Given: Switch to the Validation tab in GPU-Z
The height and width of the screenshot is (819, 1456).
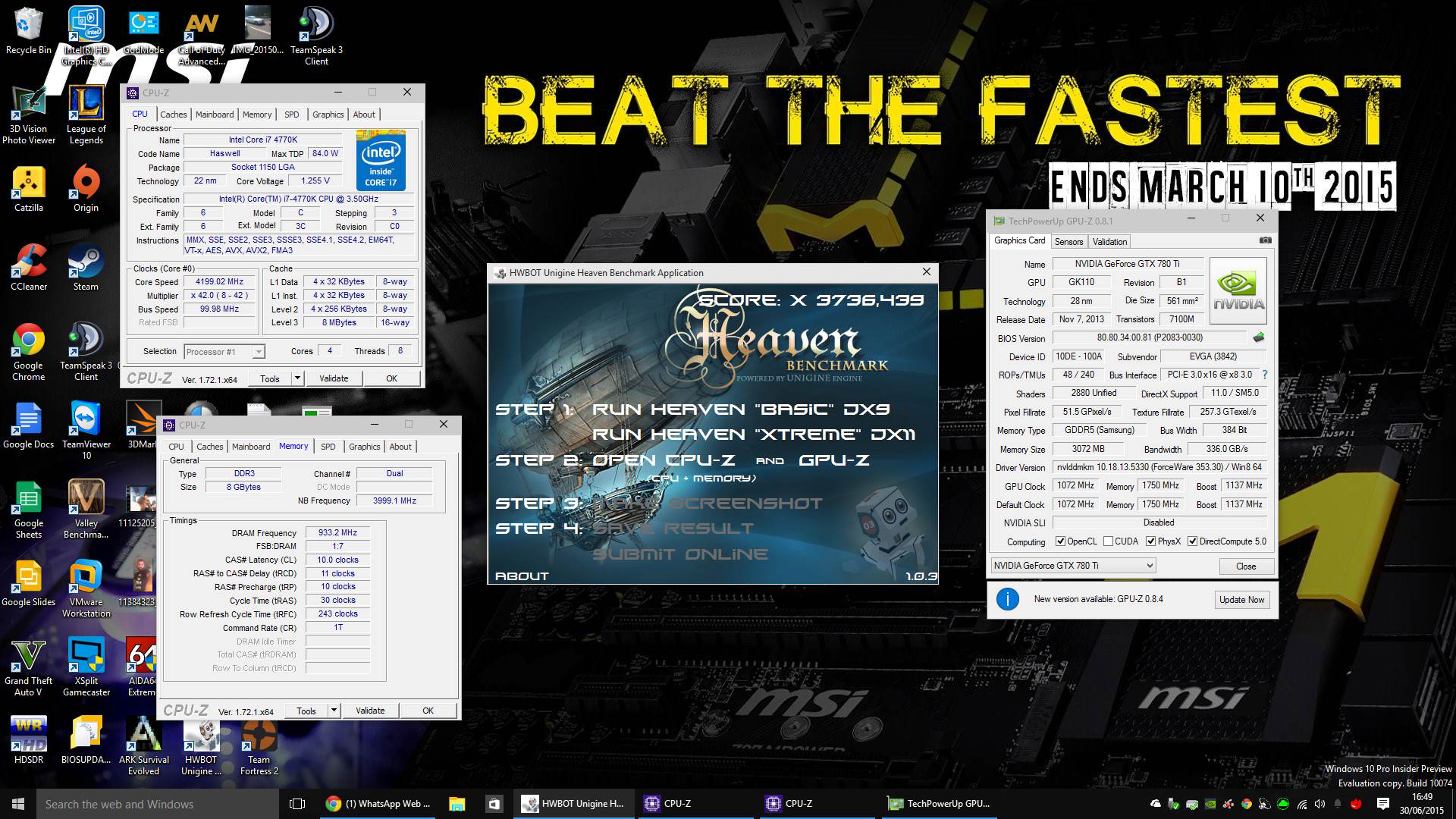Looking at the screenshot, I should click(x=1109, y=242).
